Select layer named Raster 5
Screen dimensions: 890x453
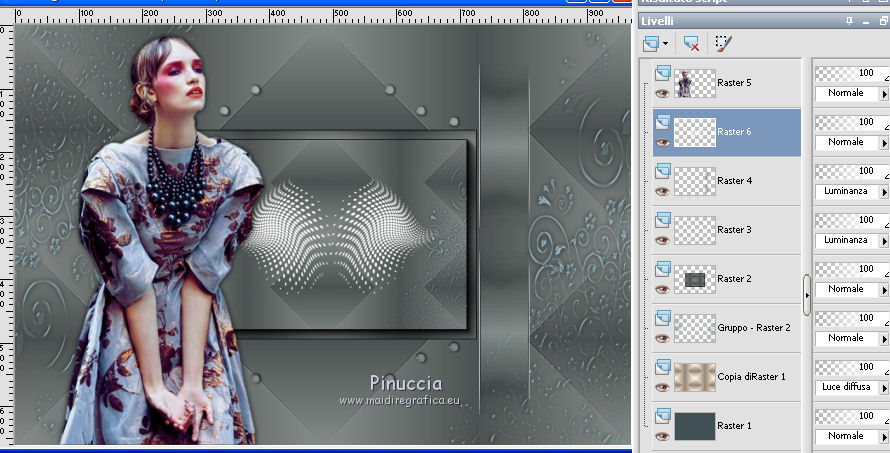[x=734, y=83]
